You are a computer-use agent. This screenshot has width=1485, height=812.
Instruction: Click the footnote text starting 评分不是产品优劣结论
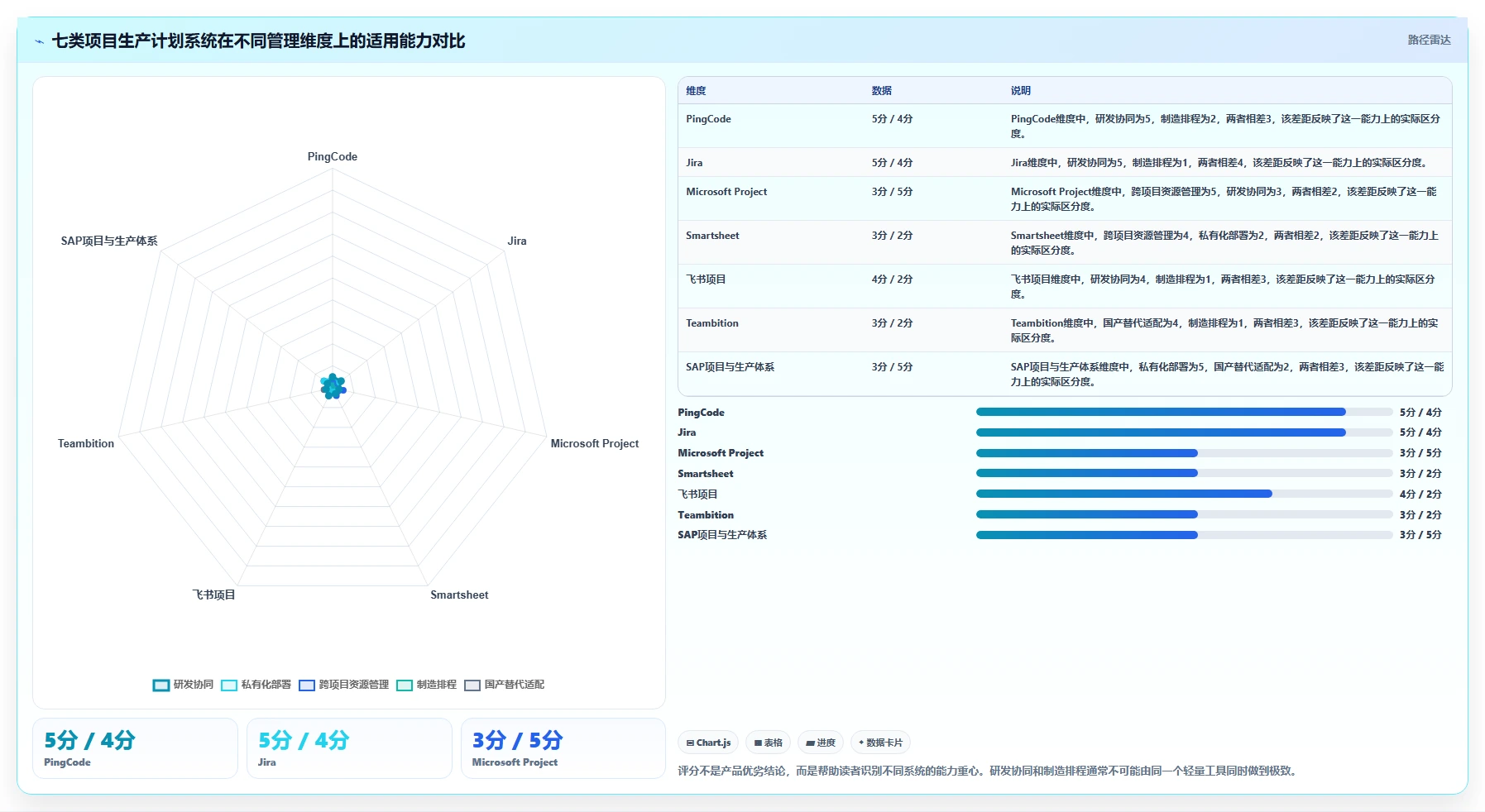[x=989, y=771]
